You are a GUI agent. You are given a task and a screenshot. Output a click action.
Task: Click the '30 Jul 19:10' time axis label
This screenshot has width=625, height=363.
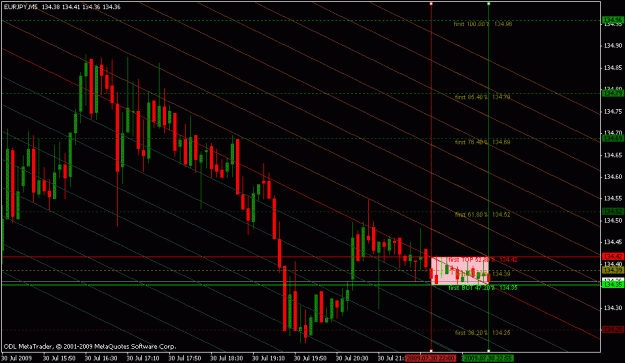tap(268, 358)
